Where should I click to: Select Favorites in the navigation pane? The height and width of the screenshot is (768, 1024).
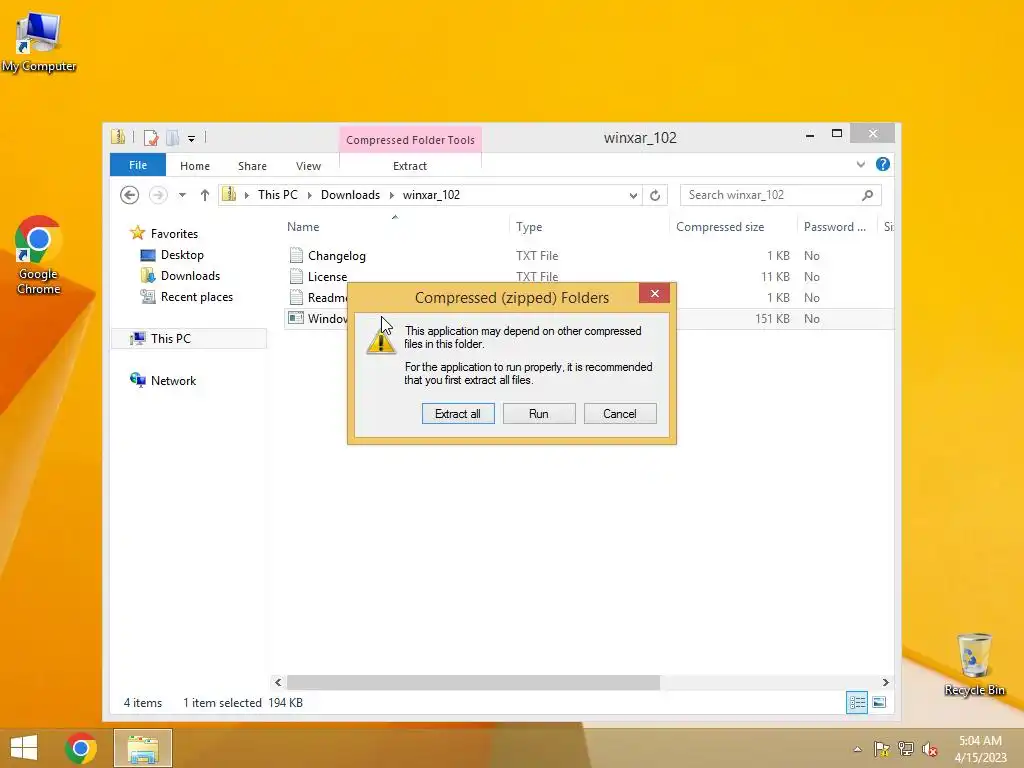pos(174,234)
